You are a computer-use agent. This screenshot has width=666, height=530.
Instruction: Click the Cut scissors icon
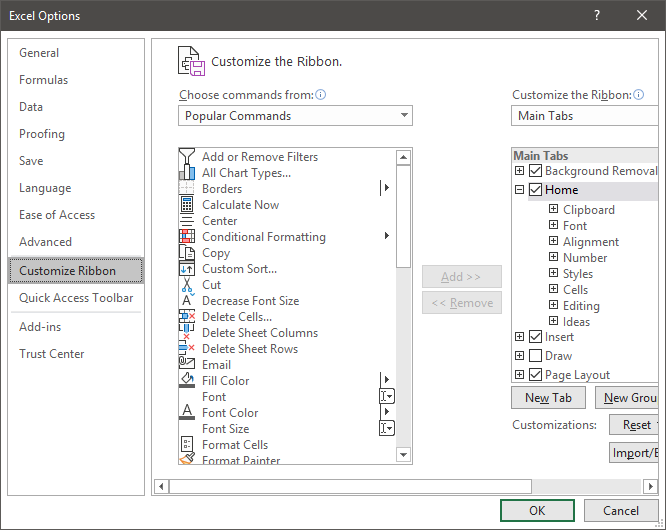(187, 285)
